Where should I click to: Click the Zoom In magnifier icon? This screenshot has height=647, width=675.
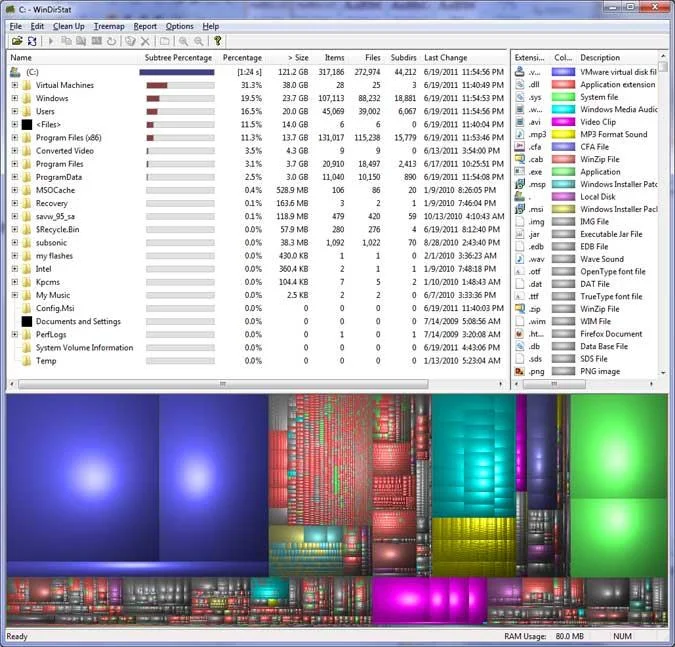coord(183,41)
